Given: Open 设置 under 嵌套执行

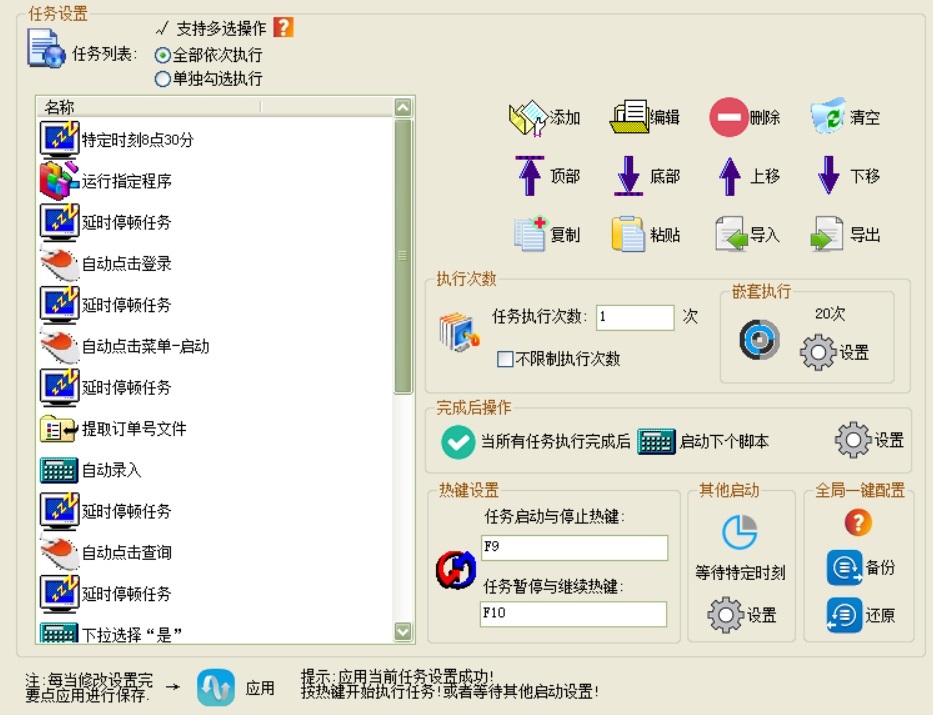Looking at the screenshot, I should [x=818, y=353].
